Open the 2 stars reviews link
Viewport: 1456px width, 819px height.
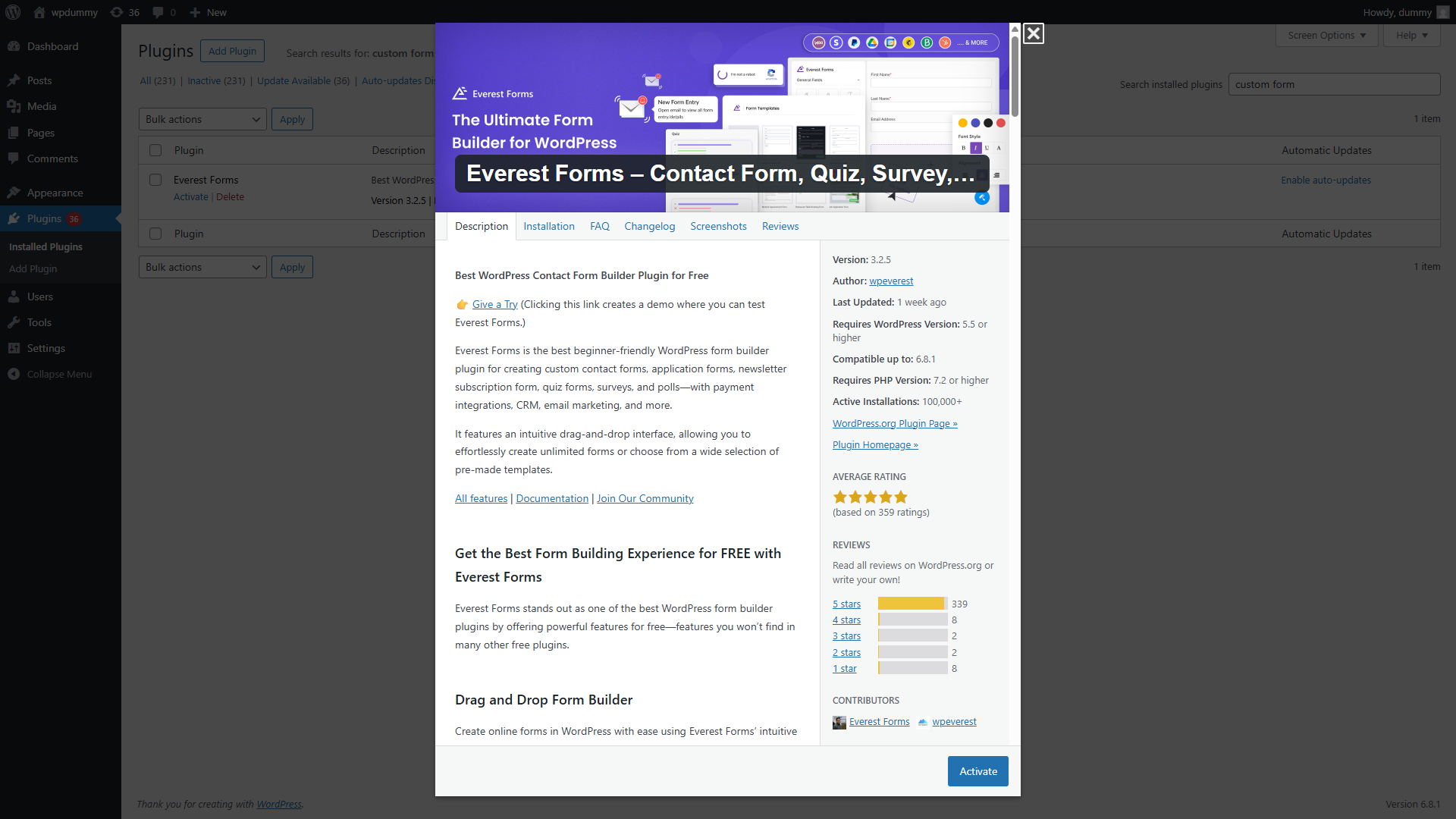(x=846, y=652)
